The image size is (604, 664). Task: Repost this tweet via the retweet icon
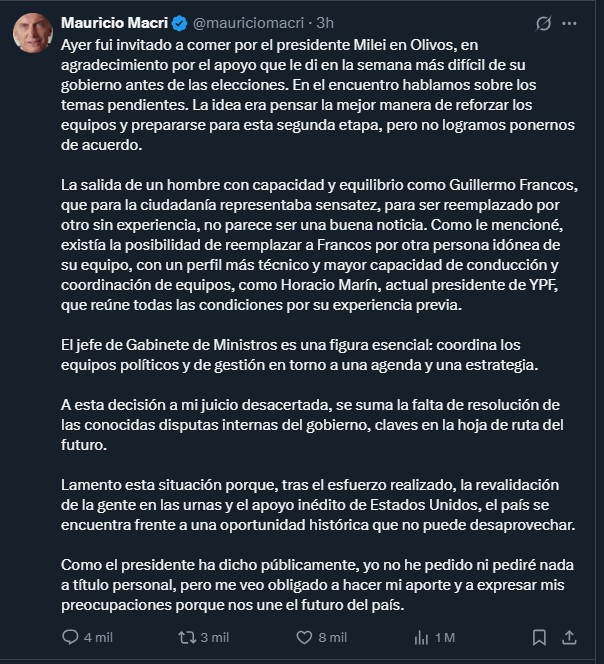click(x=186, y=637)
